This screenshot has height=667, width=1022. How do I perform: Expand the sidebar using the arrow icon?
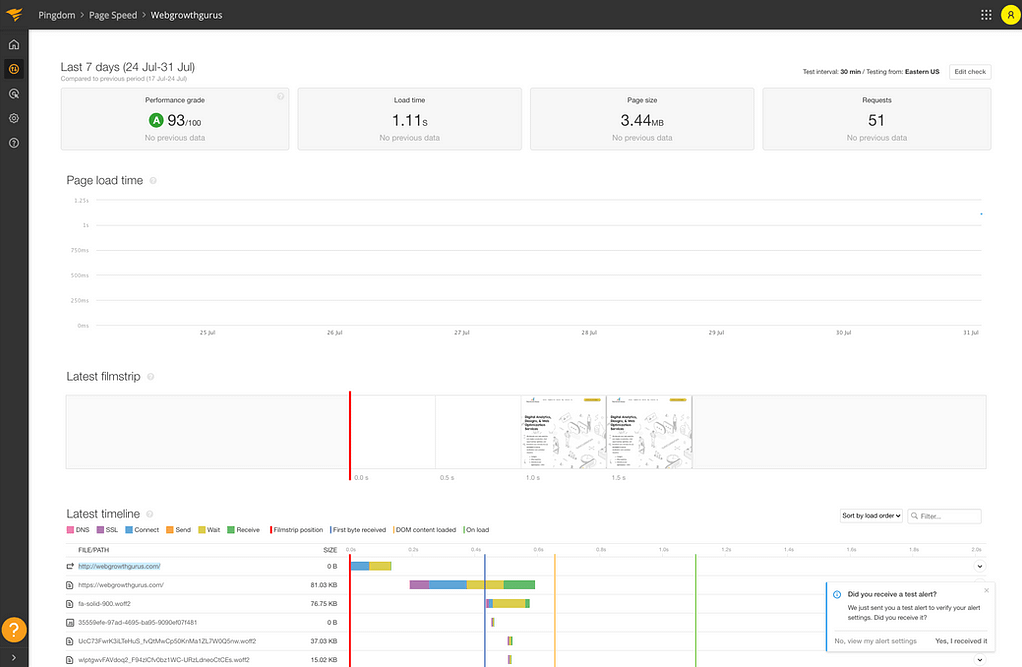pos(14,658)
